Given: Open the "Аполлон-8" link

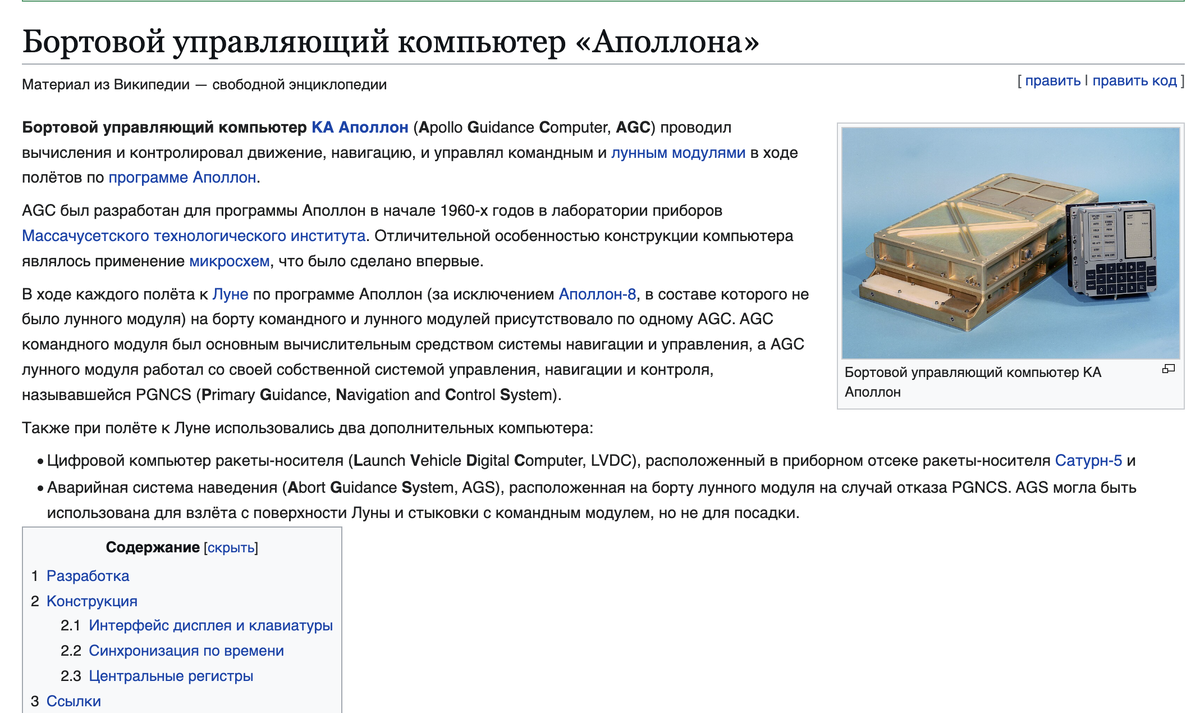Looking at the screenshot, I should point(597,294).
